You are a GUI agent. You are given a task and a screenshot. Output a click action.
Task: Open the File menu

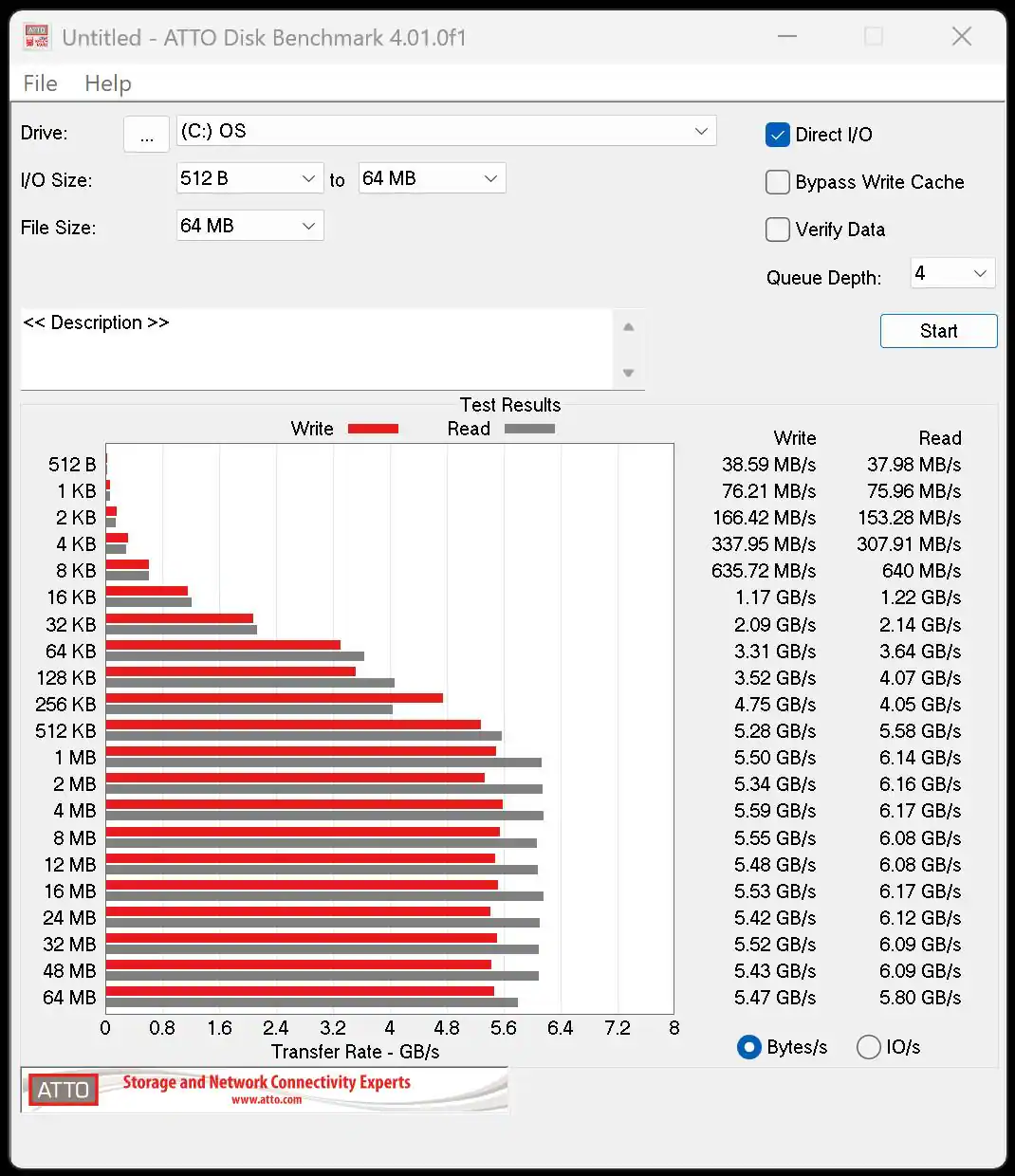[40, 83]
